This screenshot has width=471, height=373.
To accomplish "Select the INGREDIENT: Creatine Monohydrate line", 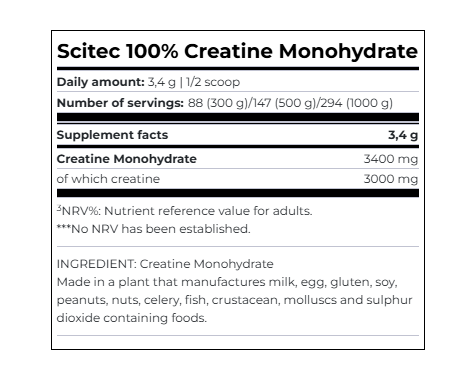I will [165, 264].
